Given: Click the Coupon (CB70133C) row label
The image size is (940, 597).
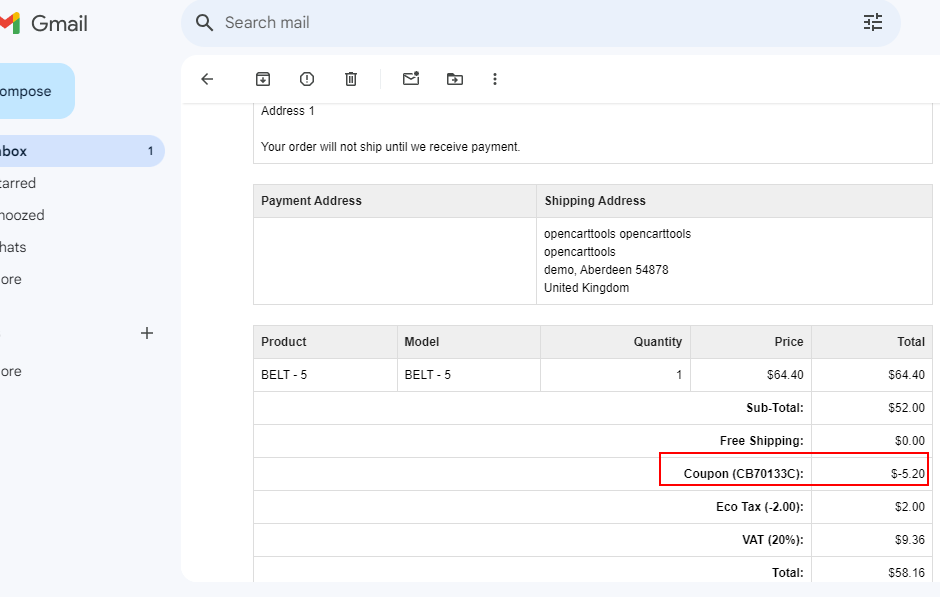Looking at the screenshot, I should coord(743,474).
